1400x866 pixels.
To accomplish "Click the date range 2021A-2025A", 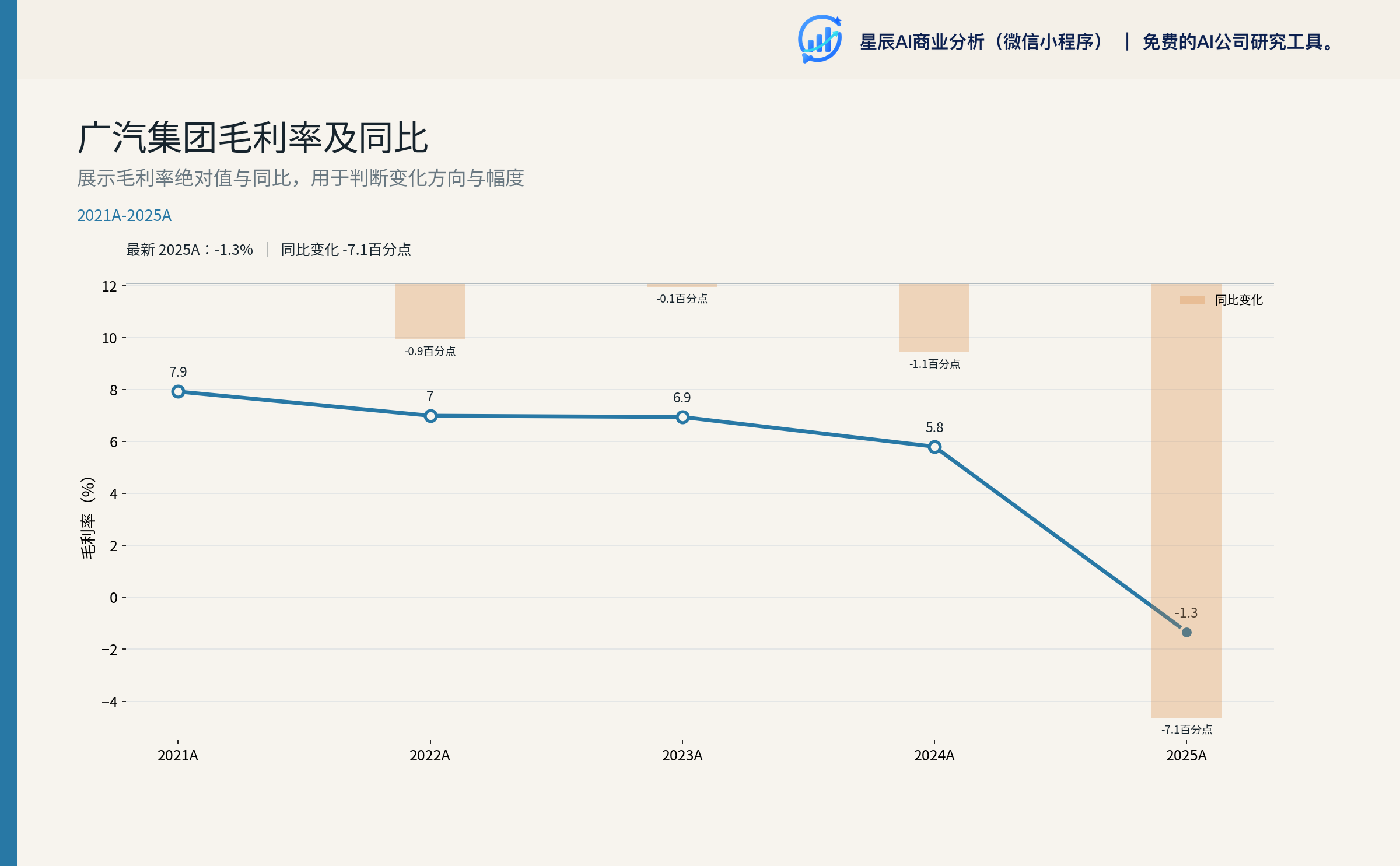I will [124, 216].
